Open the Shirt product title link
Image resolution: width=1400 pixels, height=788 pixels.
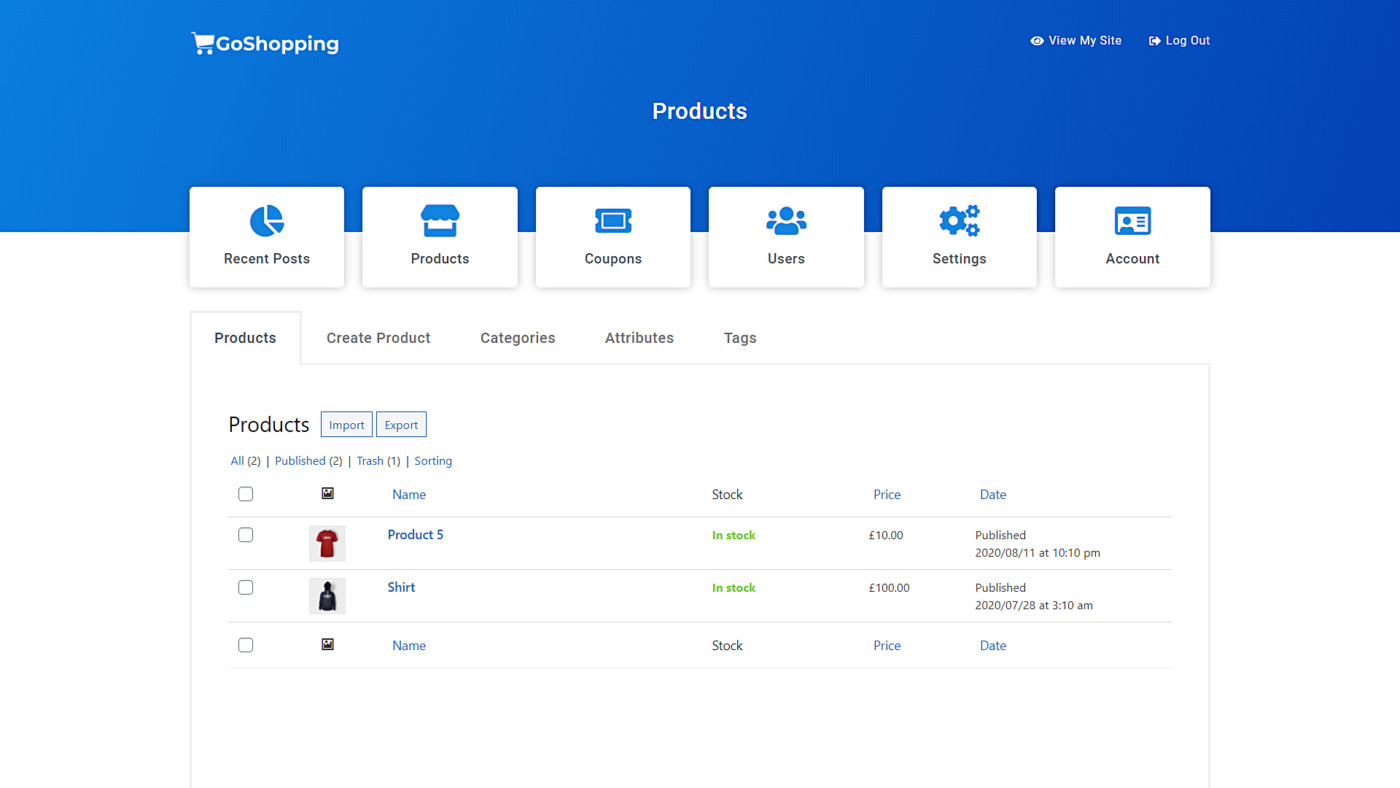click(x=401, y=587)
